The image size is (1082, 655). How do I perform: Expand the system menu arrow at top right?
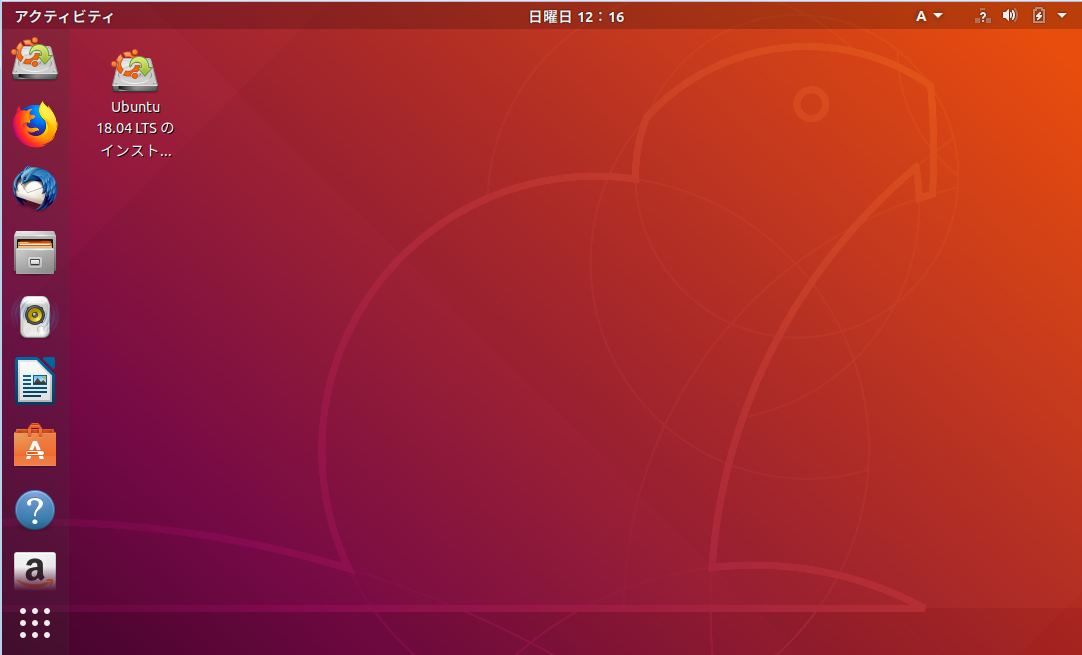click(x=1062, y=16)
